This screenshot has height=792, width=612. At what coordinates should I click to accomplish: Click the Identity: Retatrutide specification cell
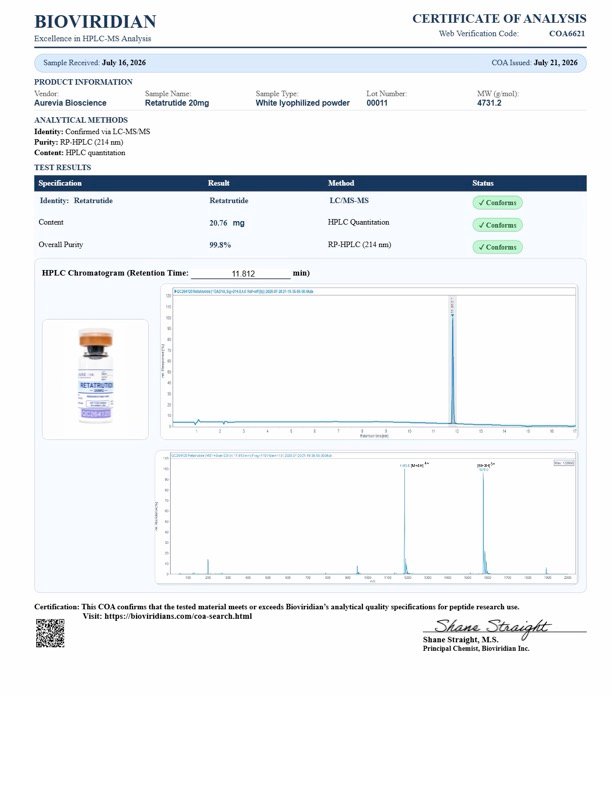pyautogui.click(x=76, y=201)
